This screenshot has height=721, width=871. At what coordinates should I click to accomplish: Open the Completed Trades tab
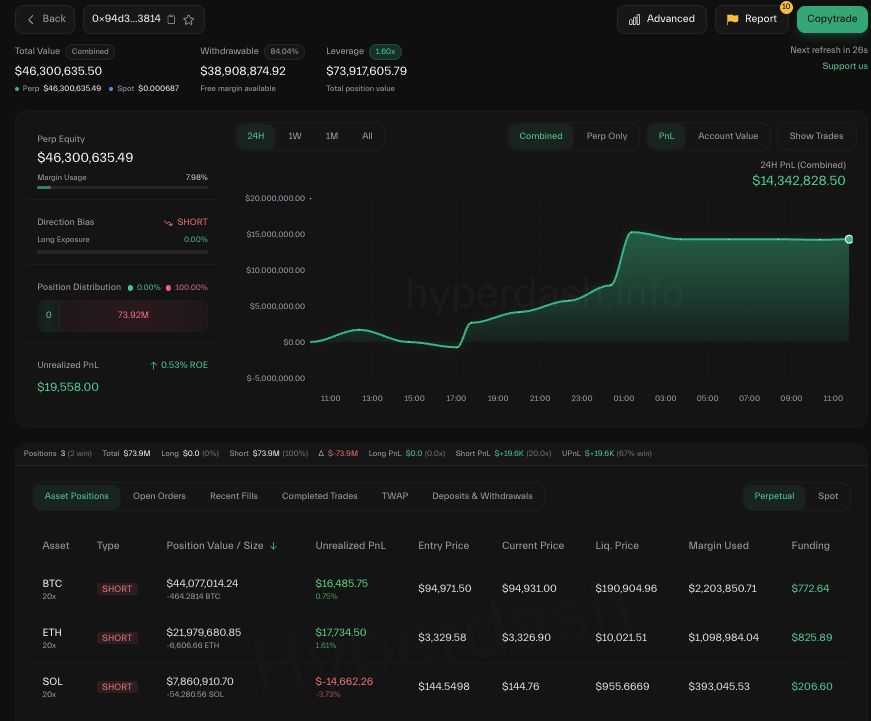click(x=319, y=496)
